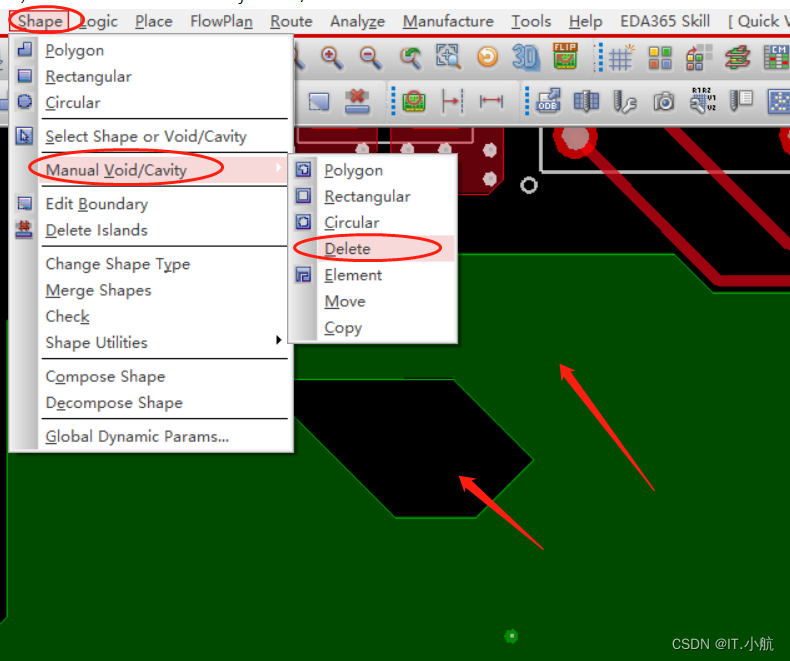This screenshot has height=661, width=790.
Task: Open the Route menu
Action: 291,21
